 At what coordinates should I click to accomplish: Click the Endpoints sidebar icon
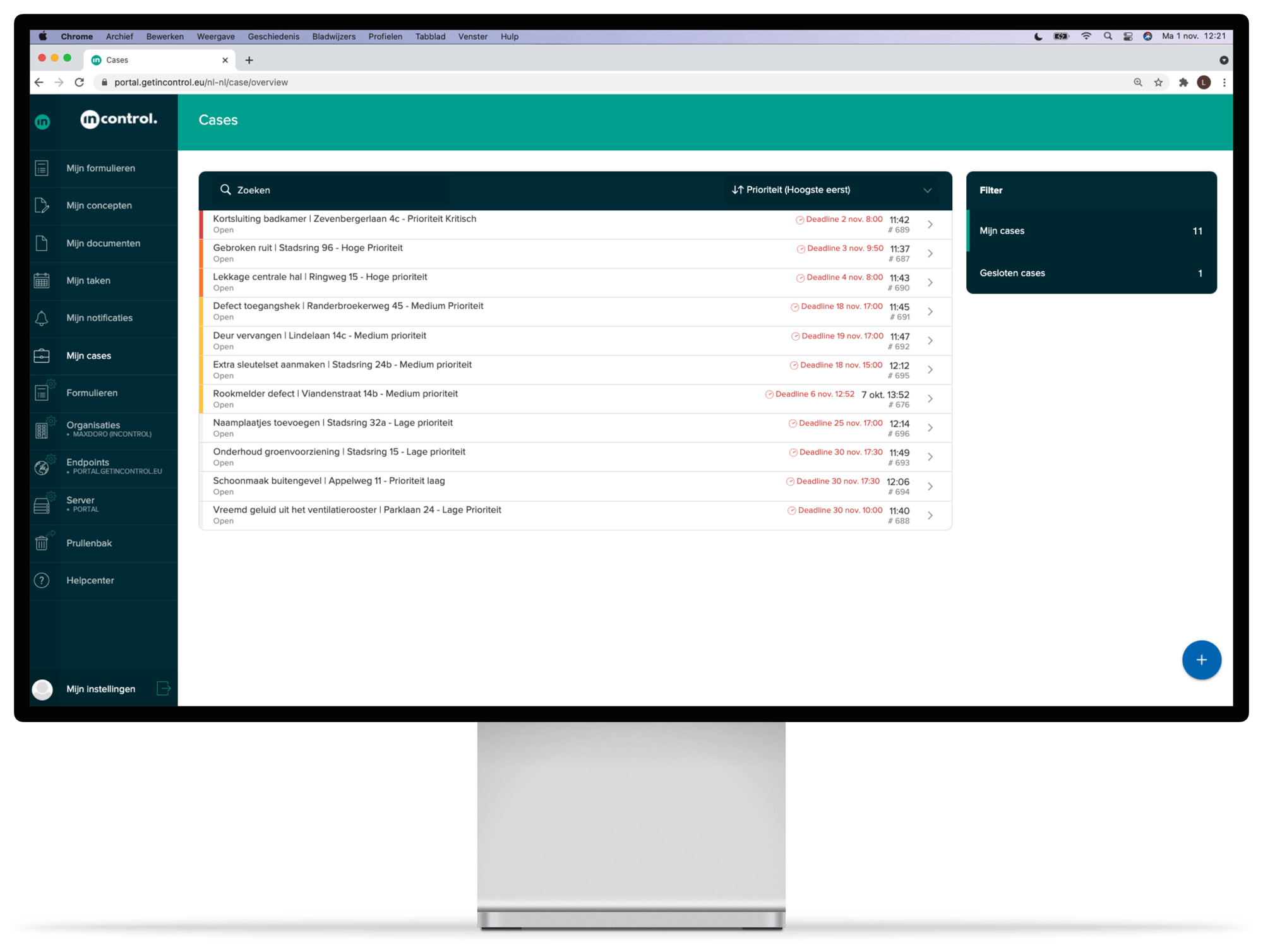coord(41,466)
